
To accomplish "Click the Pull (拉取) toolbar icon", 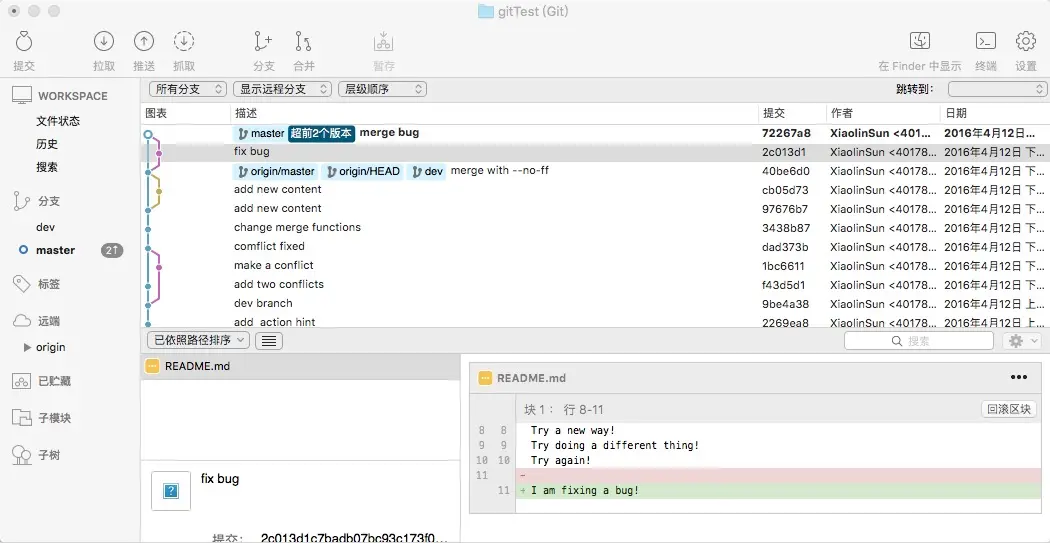I will pos(104,41).
